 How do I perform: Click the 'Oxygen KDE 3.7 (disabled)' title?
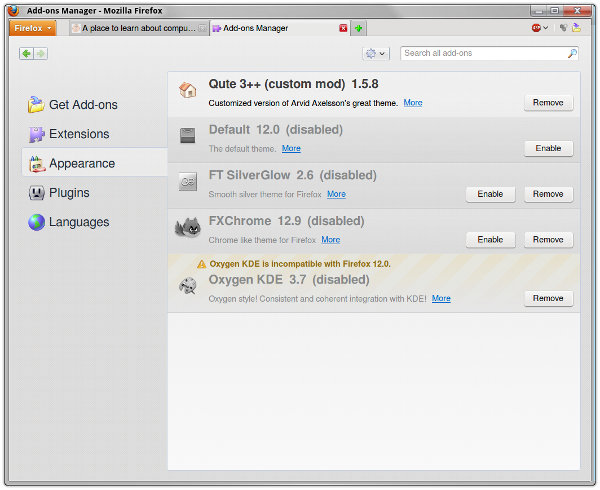point(289,280)
